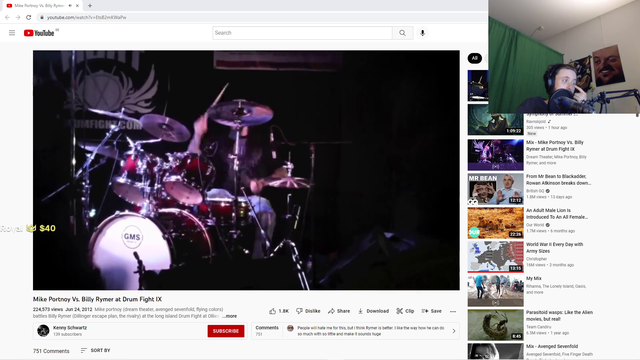Open My Mix playlist thumbnail
Image resolution: width=640 pixels, height=360 pixels.
tap(496, 291)
